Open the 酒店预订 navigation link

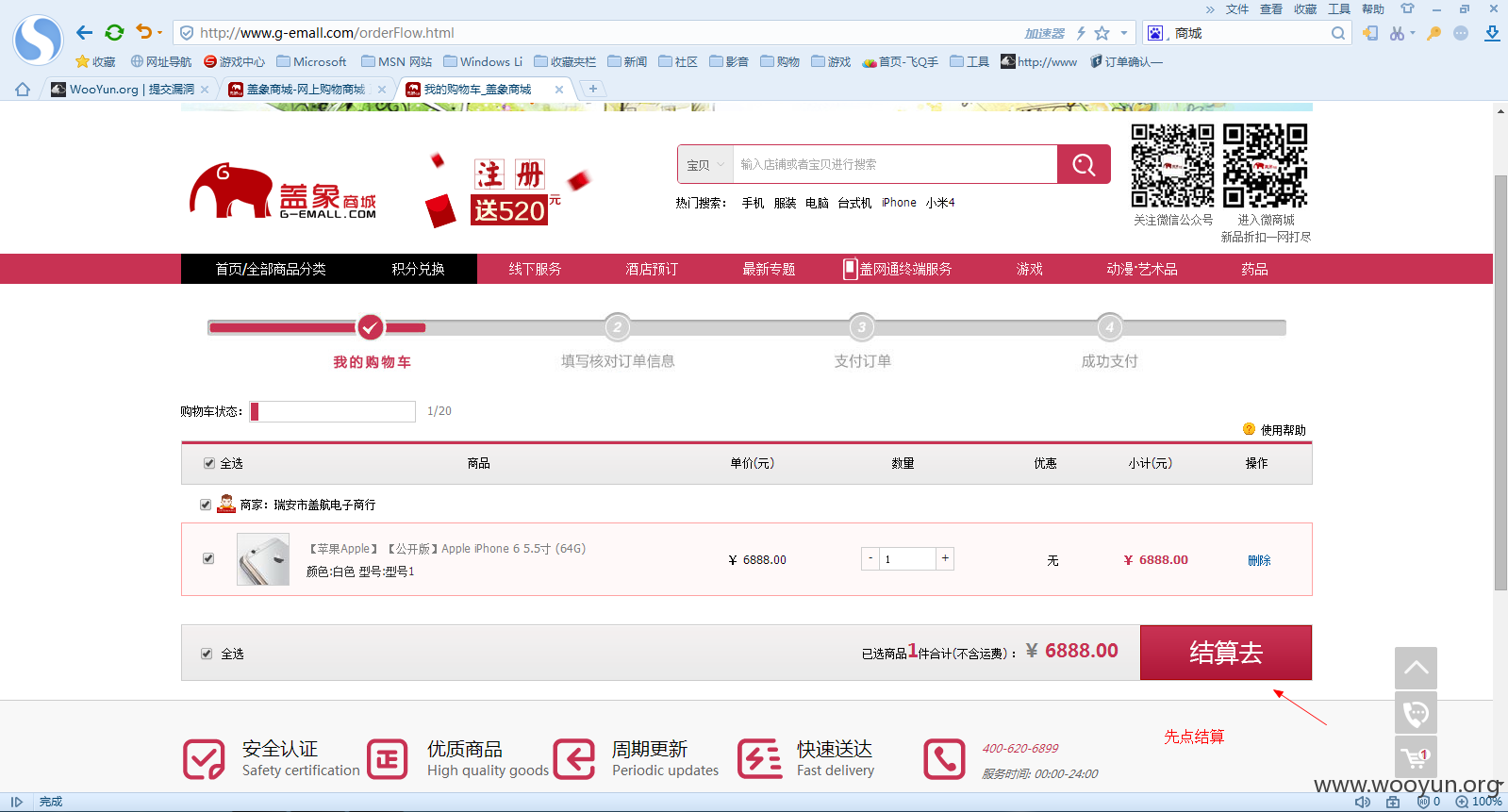tap(652, 269)
